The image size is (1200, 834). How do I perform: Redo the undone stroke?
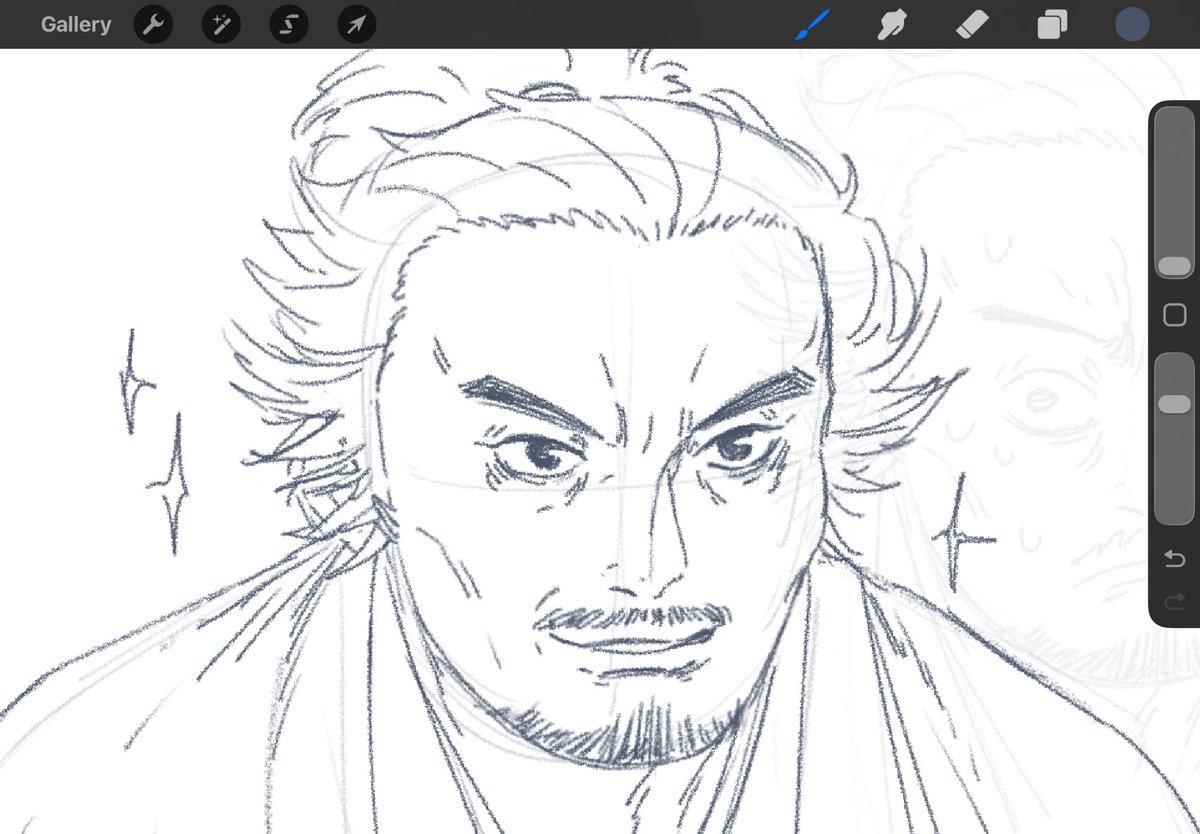pos(1175,601)
